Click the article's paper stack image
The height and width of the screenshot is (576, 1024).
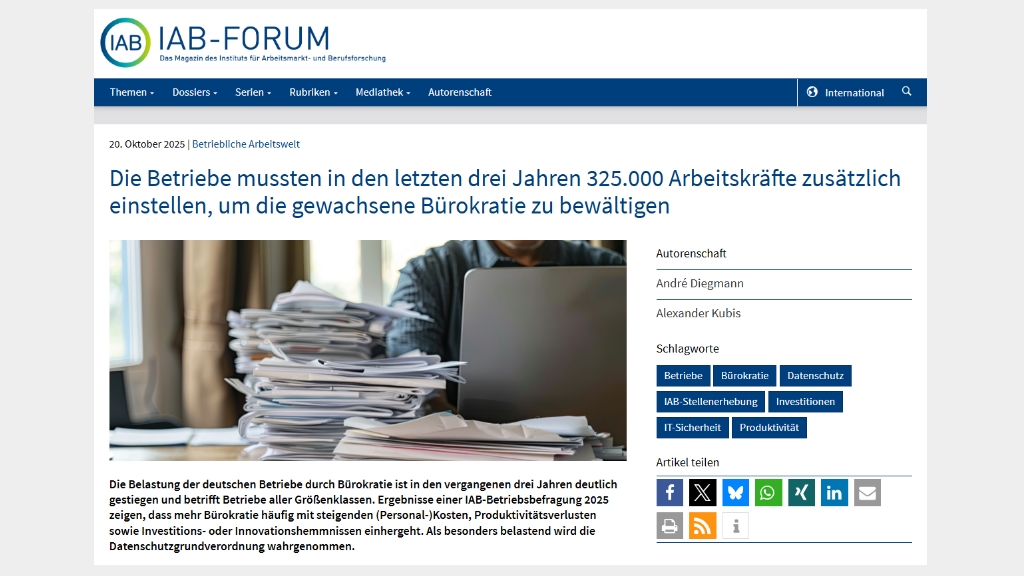[x=368, y=350]
